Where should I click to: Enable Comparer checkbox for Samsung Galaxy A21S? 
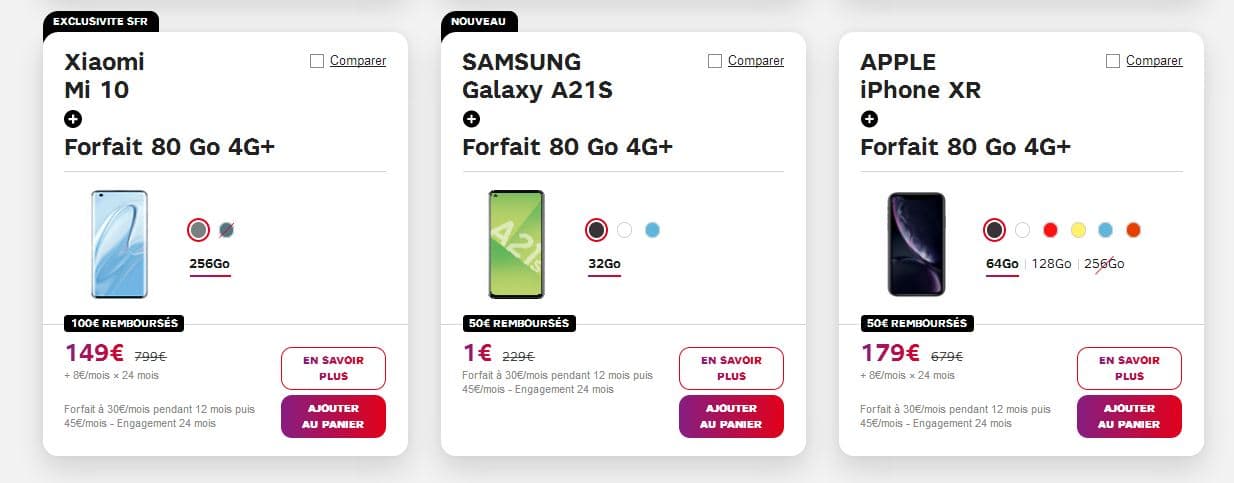(715, 61)
